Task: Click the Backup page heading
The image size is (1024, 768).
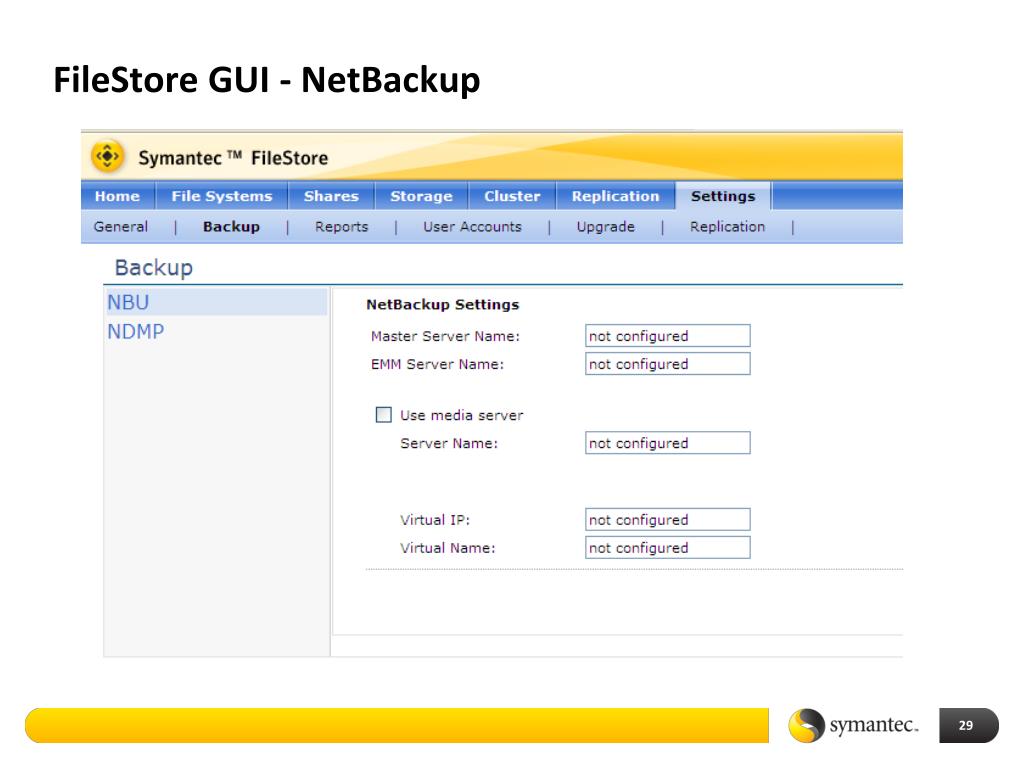Action: point(153,268)
